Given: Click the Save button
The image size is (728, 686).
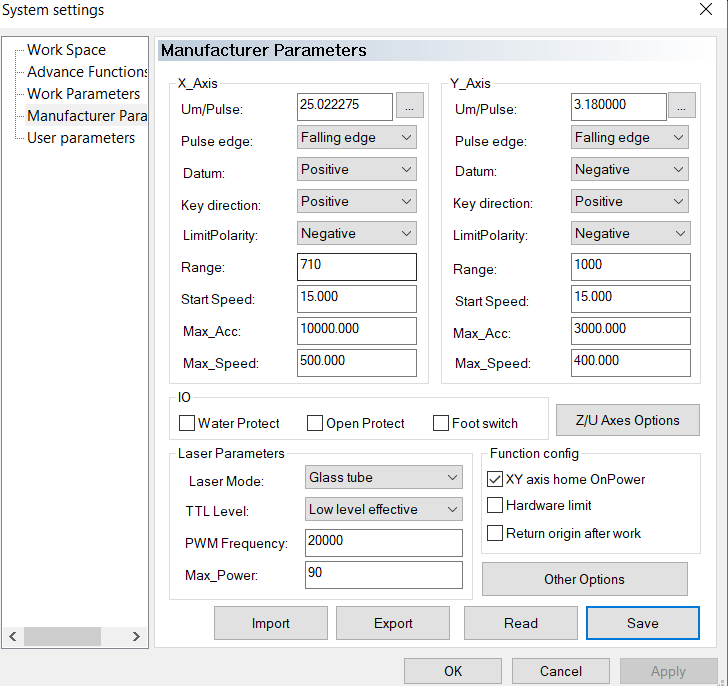Looking at the screenshot, I should 642,623.
